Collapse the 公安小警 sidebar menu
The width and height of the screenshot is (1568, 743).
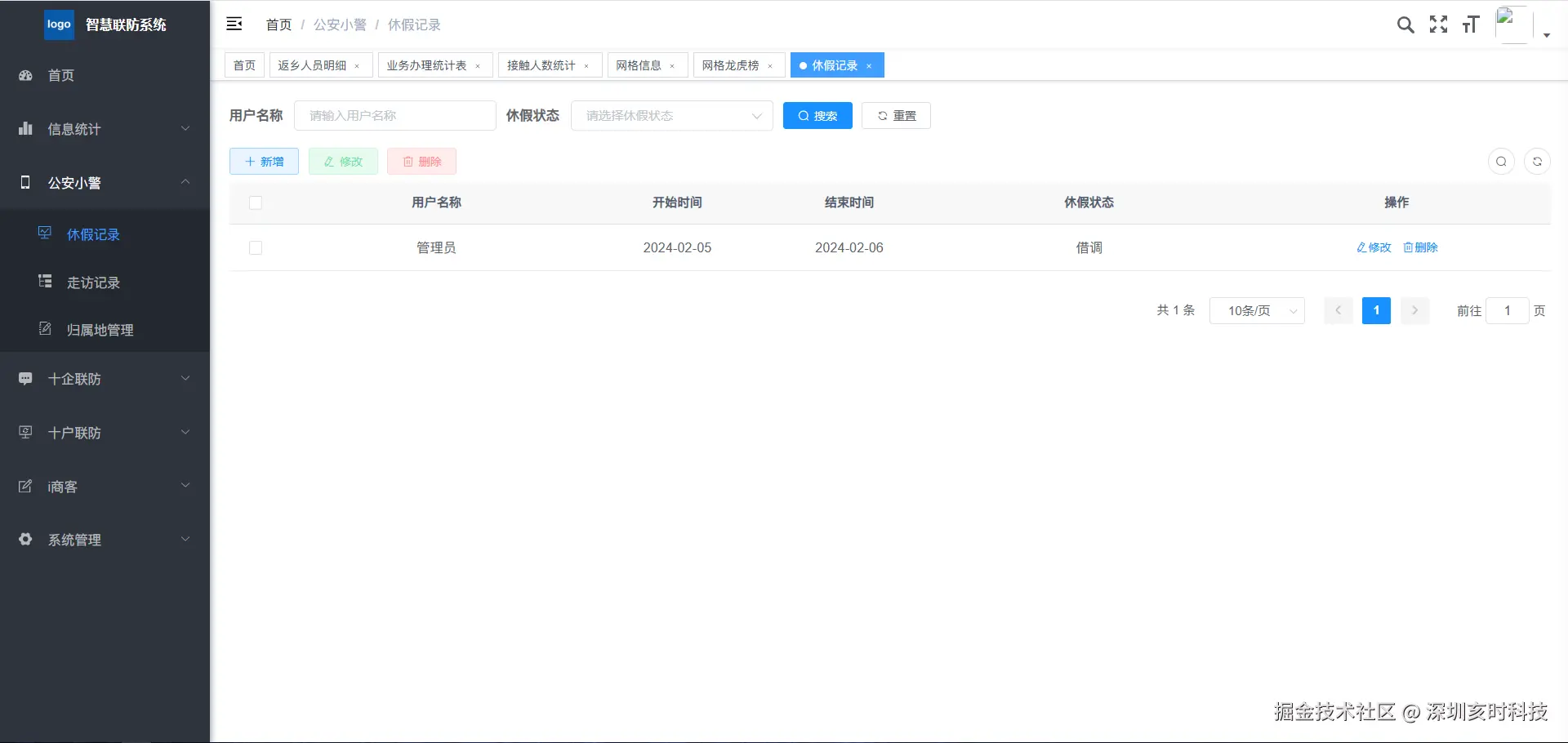[x=105, y=183]
